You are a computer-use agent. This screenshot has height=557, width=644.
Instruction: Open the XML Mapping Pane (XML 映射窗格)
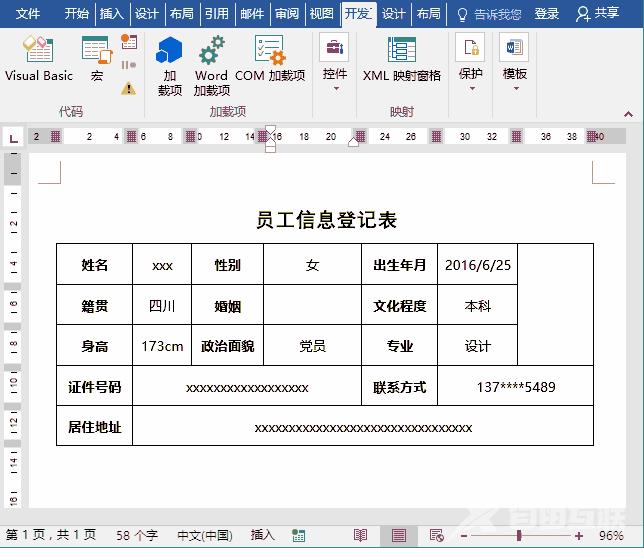(401, 59)
